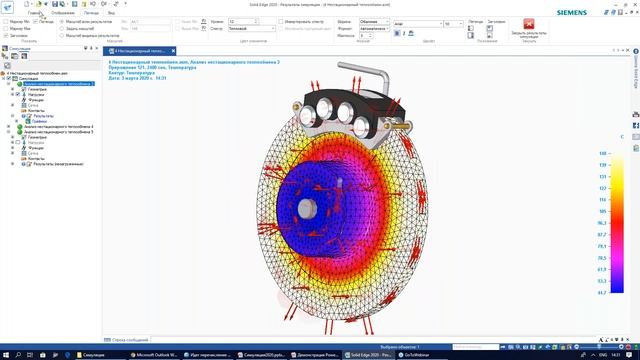Select Масштаб видимых результатов radio button

click(x=62, y=36)
